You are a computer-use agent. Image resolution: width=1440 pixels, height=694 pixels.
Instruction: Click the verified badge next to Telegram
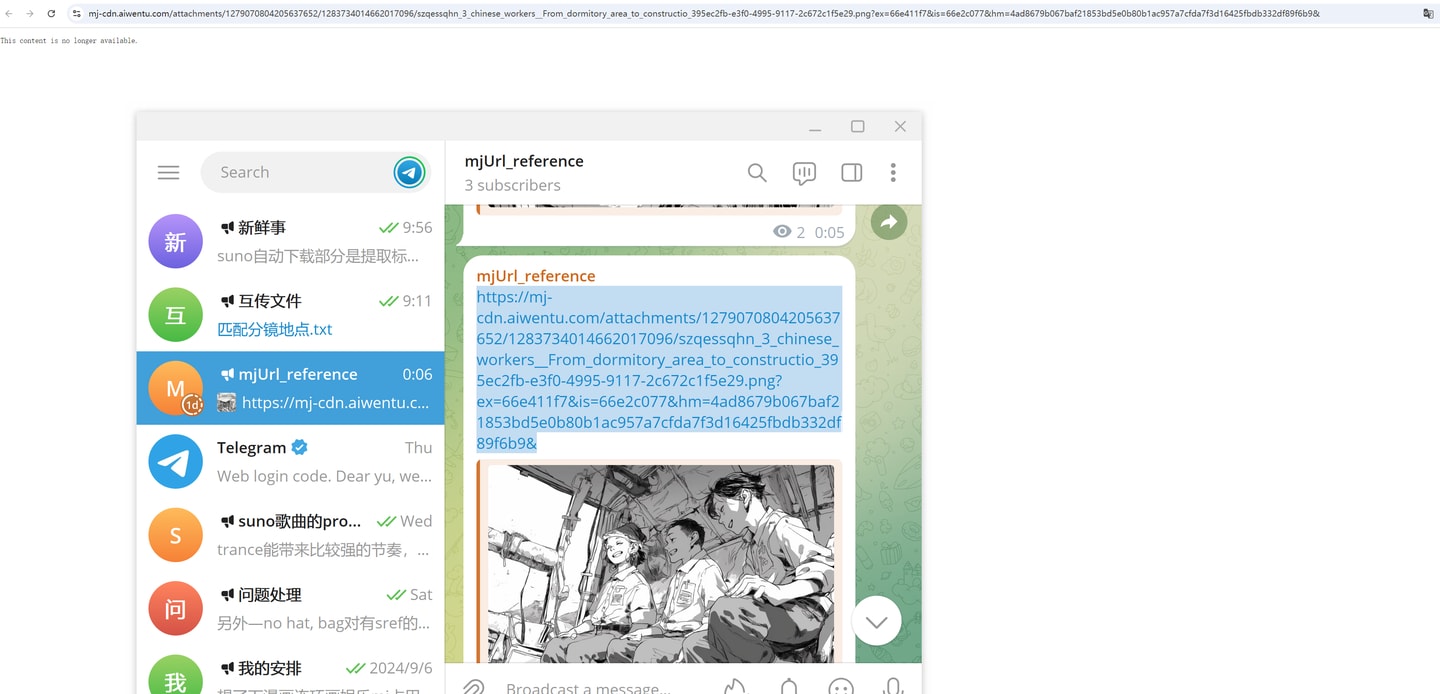(x=299, y=447)
